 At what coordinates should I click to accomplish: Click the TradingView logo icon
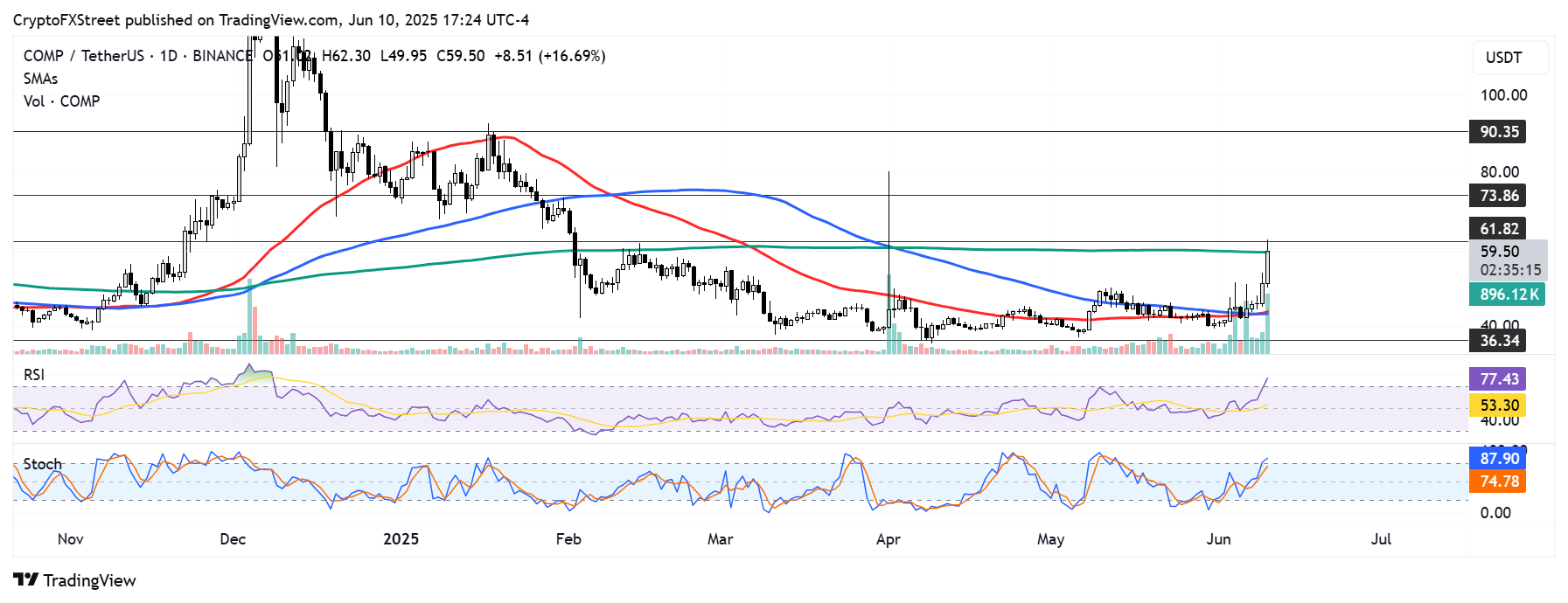click(x=26, y=580)
